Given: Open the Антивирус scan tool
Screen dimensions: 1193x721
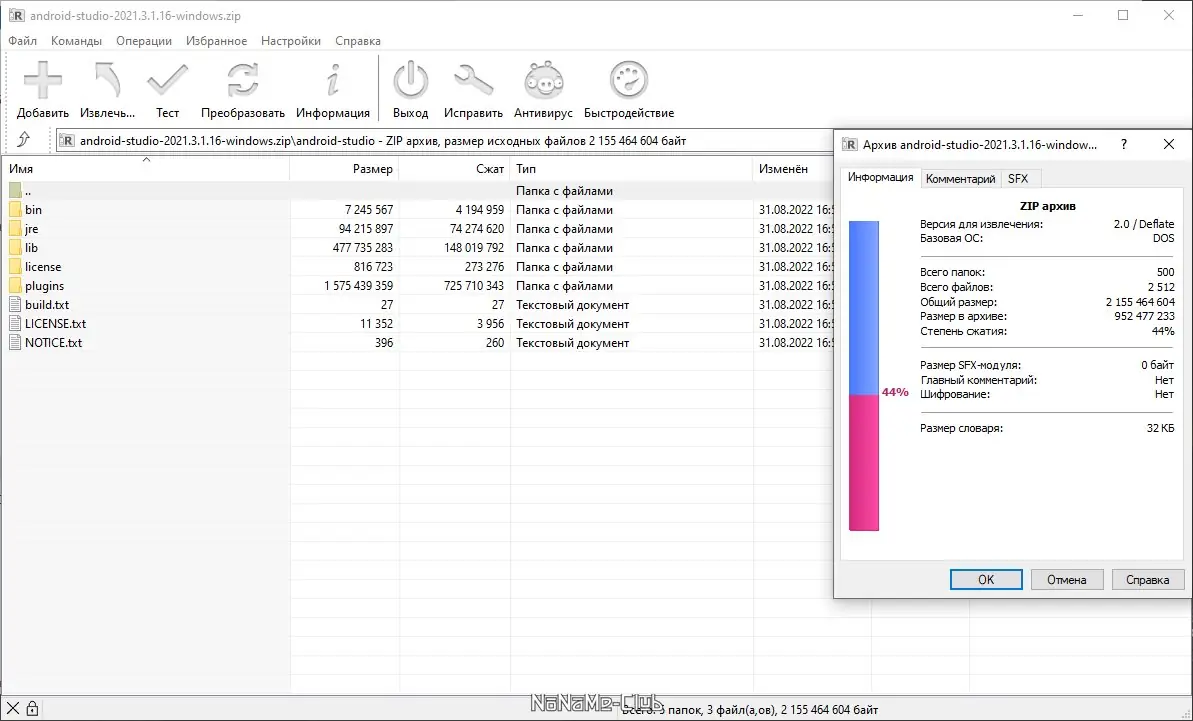Looking at the screenshot, I should click(543, 80).
